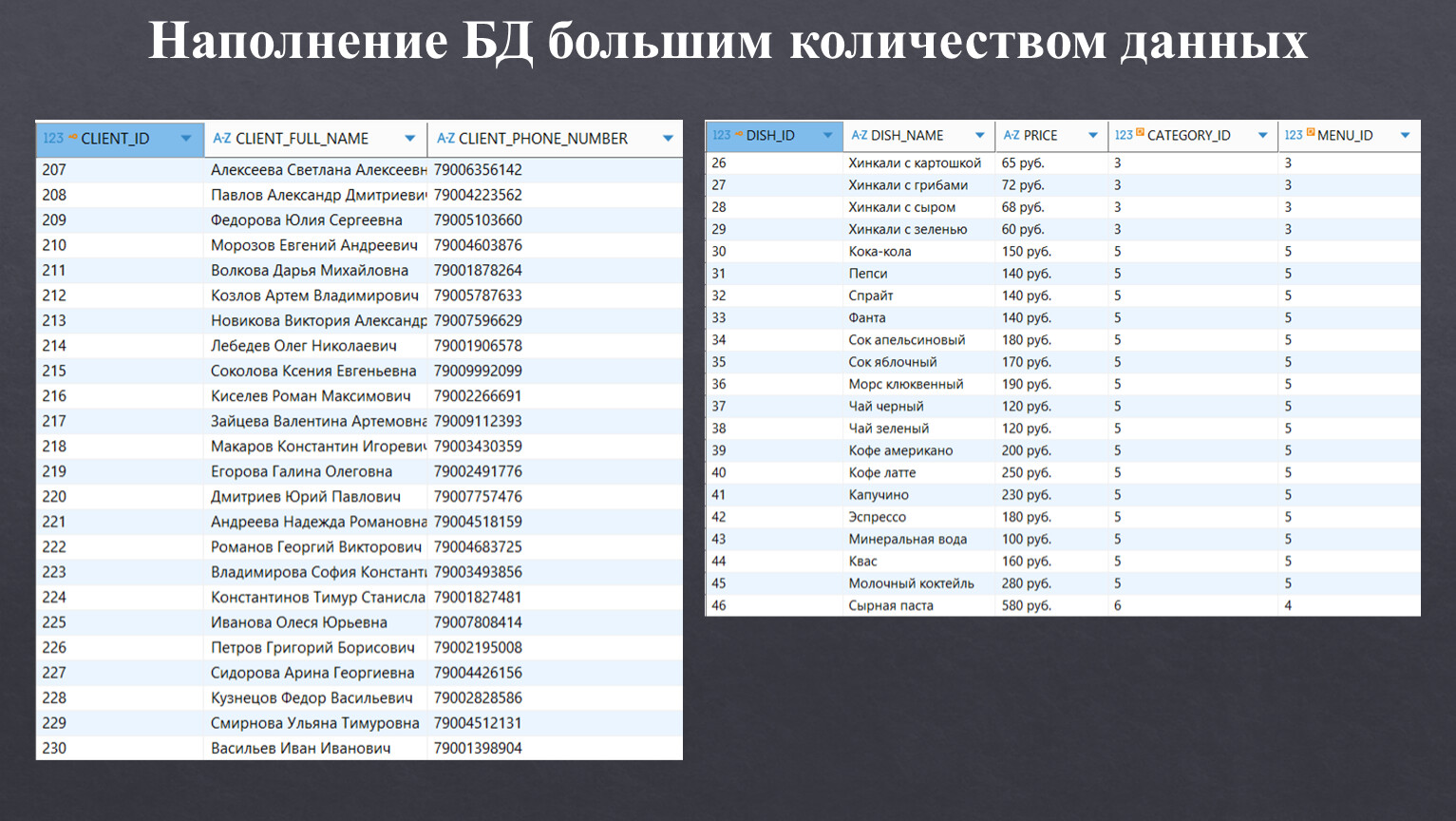This screenshot has width=1456, height=821.
Task: Click the phone number cell 79006356142
Action: pos(478,170)
